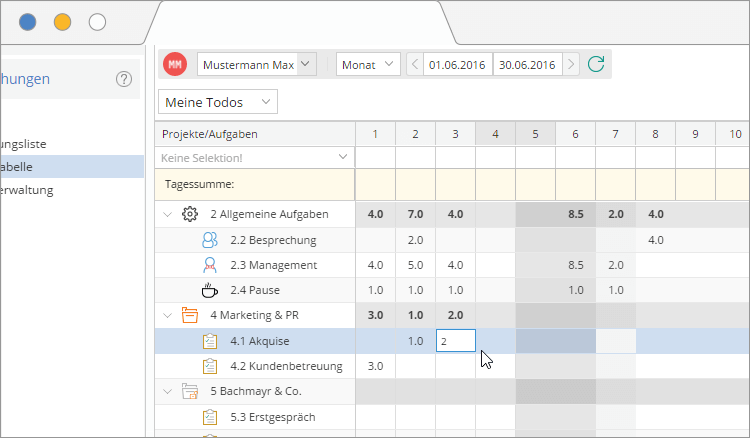The width and height of the screenshot is (750, 438).
Task: Click the Besprechung people icon
Action: coord(209,240)
